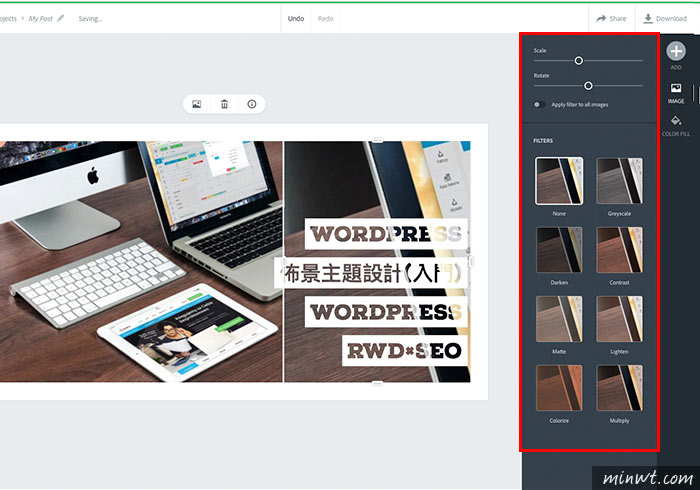Viewport: 700px width, 490px height.
Task: Open the info icon above canvas
Action: point(252,104)
